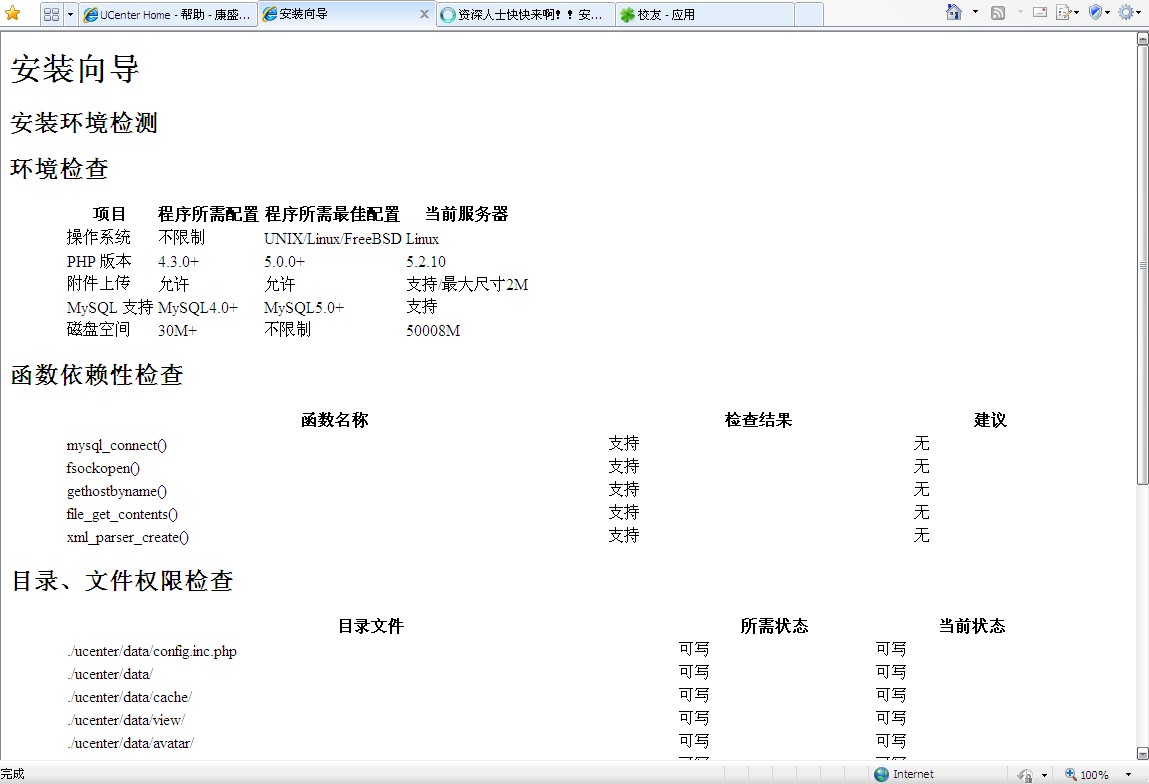Click the 目录文件 column header
The height and width of the screenshot is (784, 1149).
(x=371, y=626)
